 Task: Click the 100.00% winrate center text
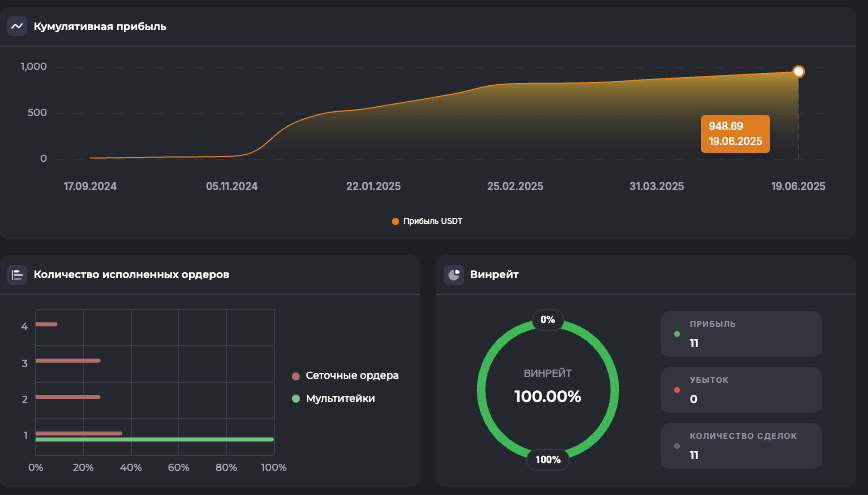[x=547, y=396]
